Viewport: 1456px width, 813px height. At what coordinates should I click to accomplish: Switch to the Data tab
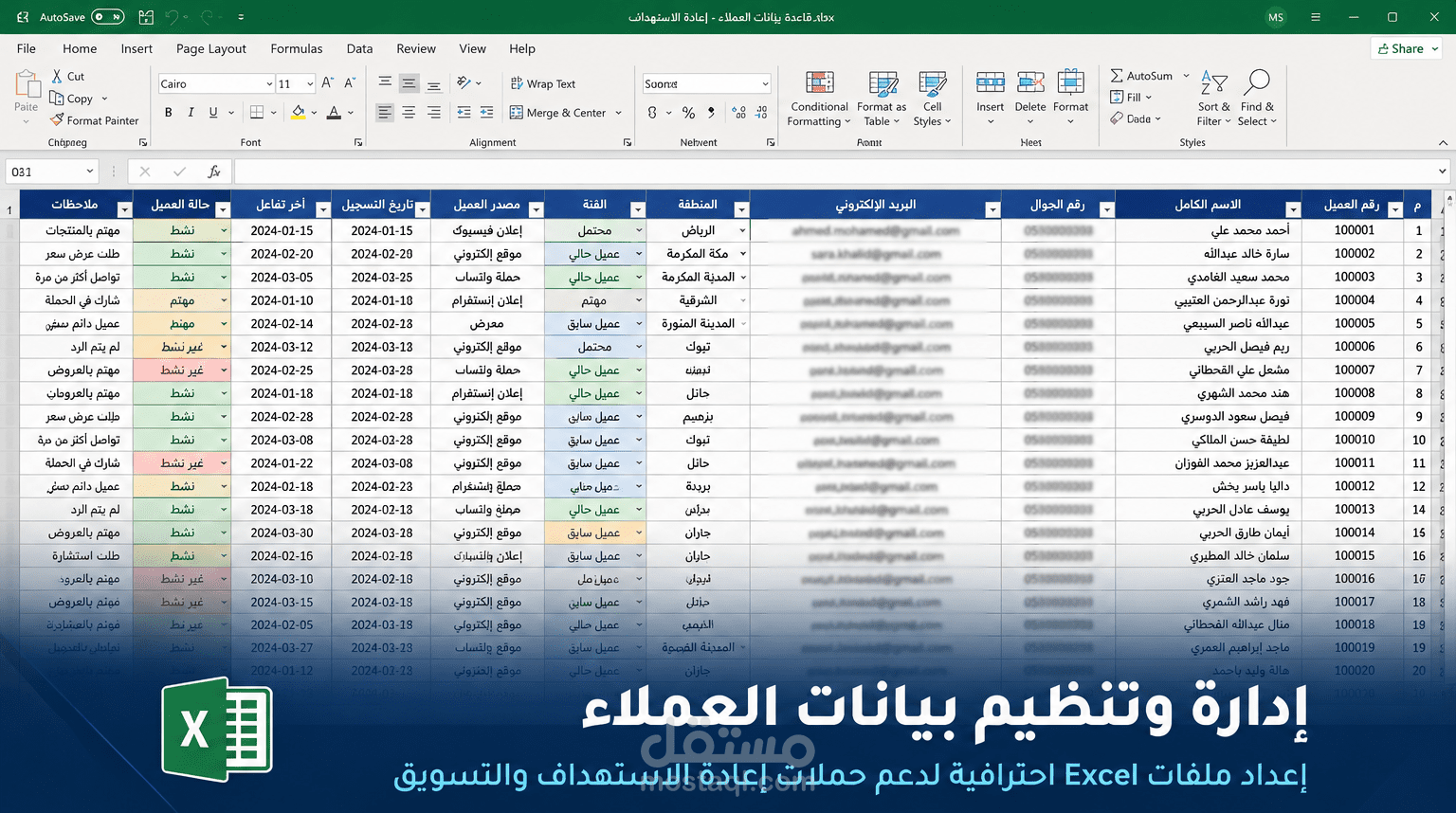click(359, 48)
